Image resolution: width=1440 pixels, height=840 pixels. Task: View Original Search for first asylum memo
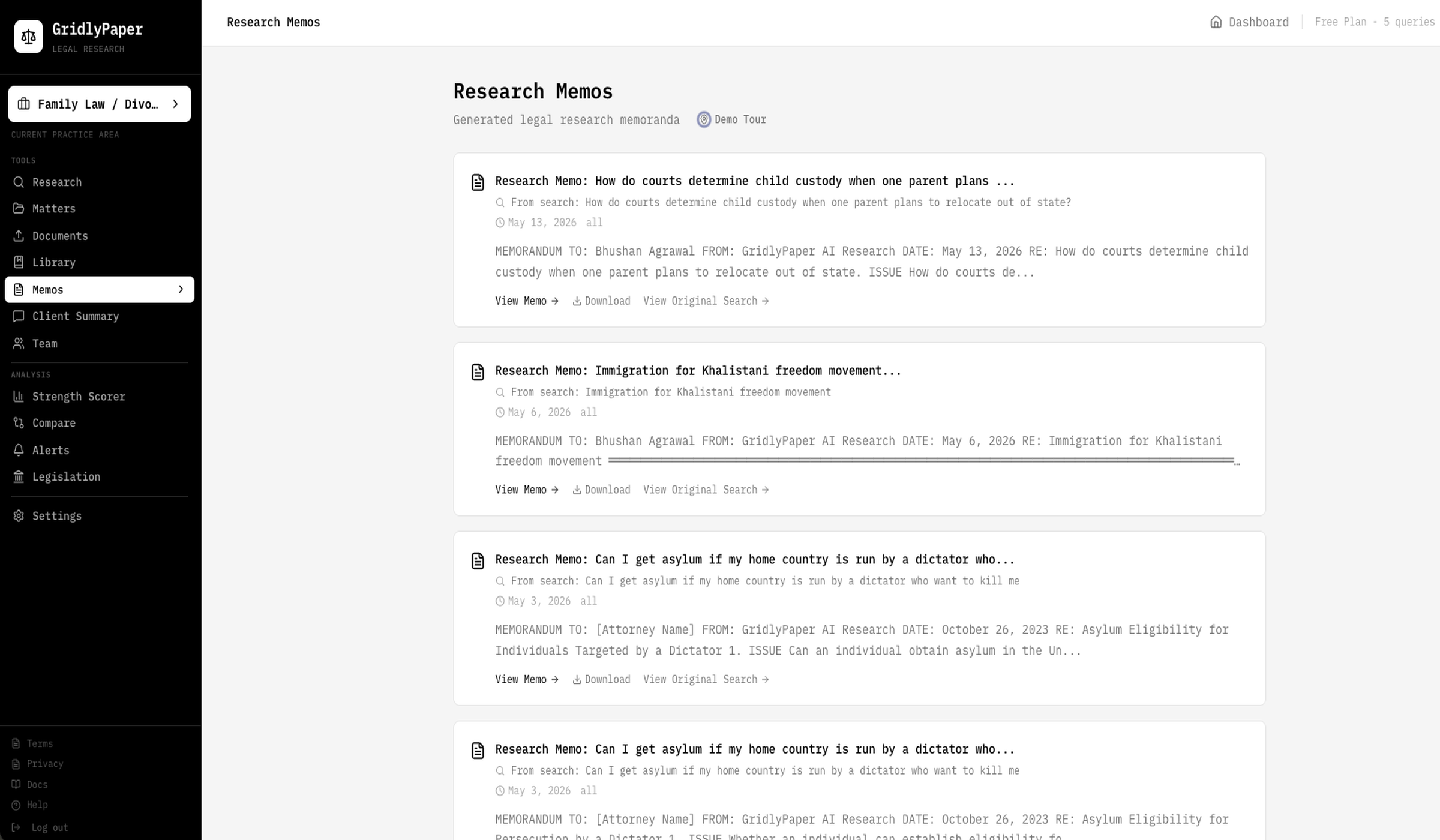click(x=706, y=680)
